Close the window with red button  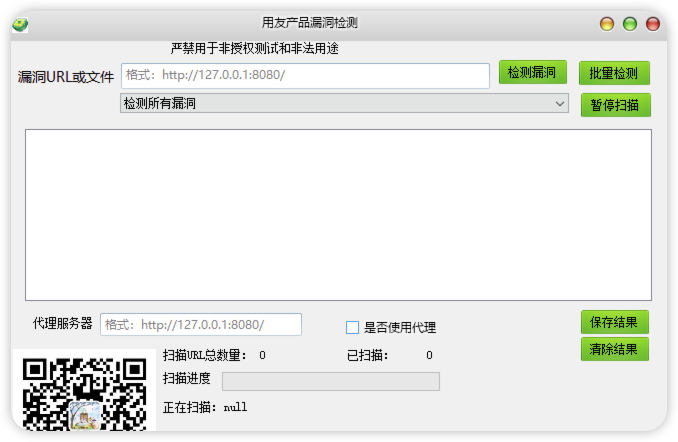652,24
